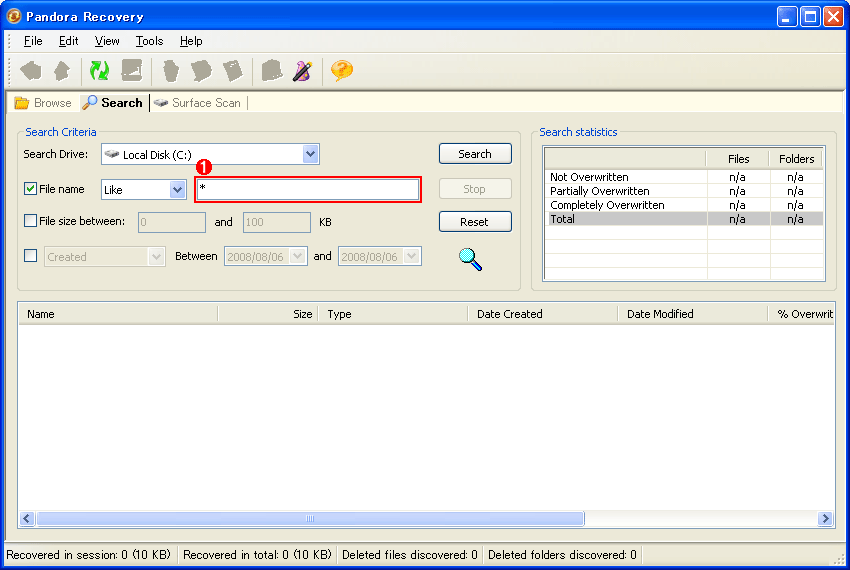Image resolution: width=850 pixels, height=570 pixels.
Task: Open the Search Drive dropdown
Action: click(x=310, y=154)
